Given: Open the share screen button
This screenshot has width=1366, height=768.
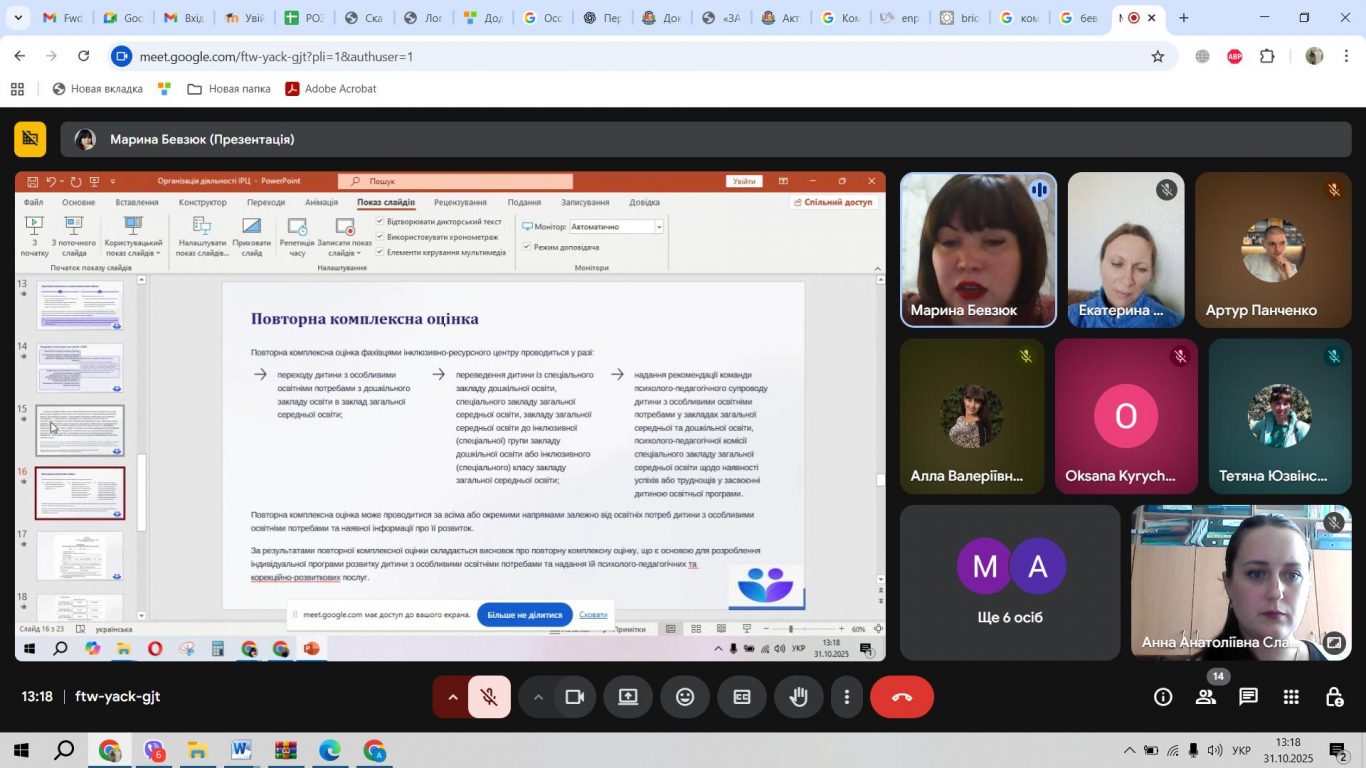Looking at the screenshot, I should point(628,697).
